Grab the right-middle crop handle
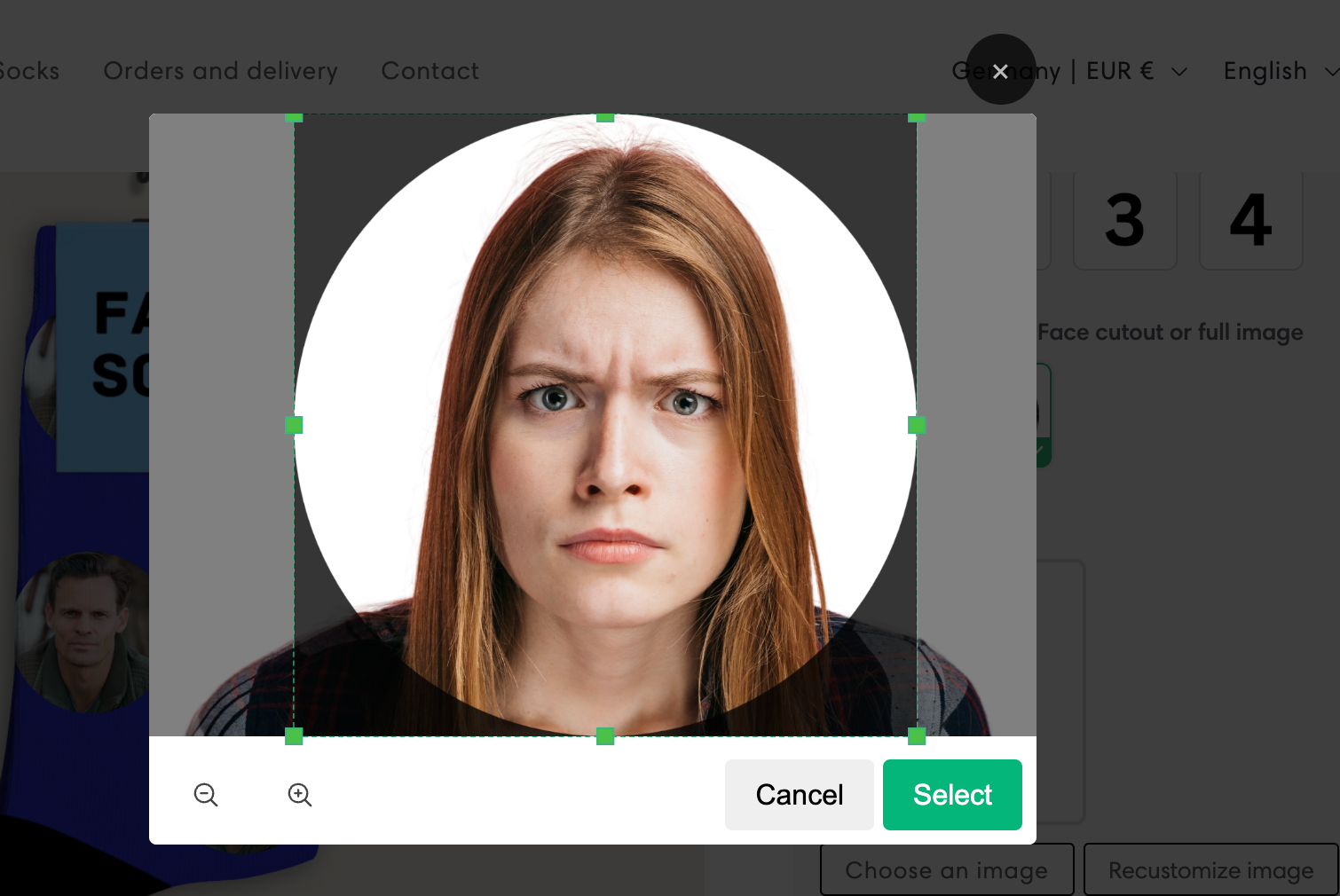 click(x=917, y=425)
